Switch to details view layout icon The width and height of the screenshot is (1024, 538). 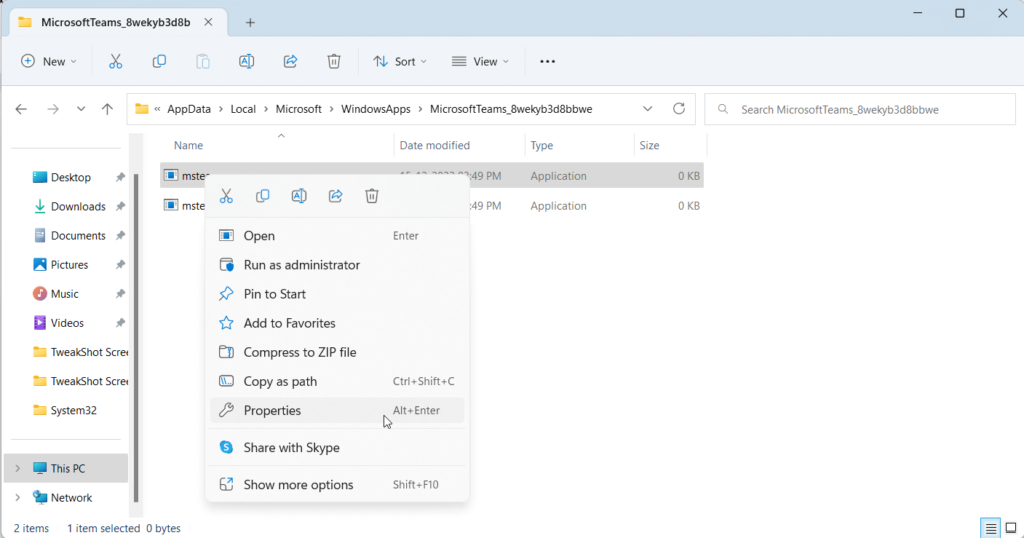click(x=990, y=528)
